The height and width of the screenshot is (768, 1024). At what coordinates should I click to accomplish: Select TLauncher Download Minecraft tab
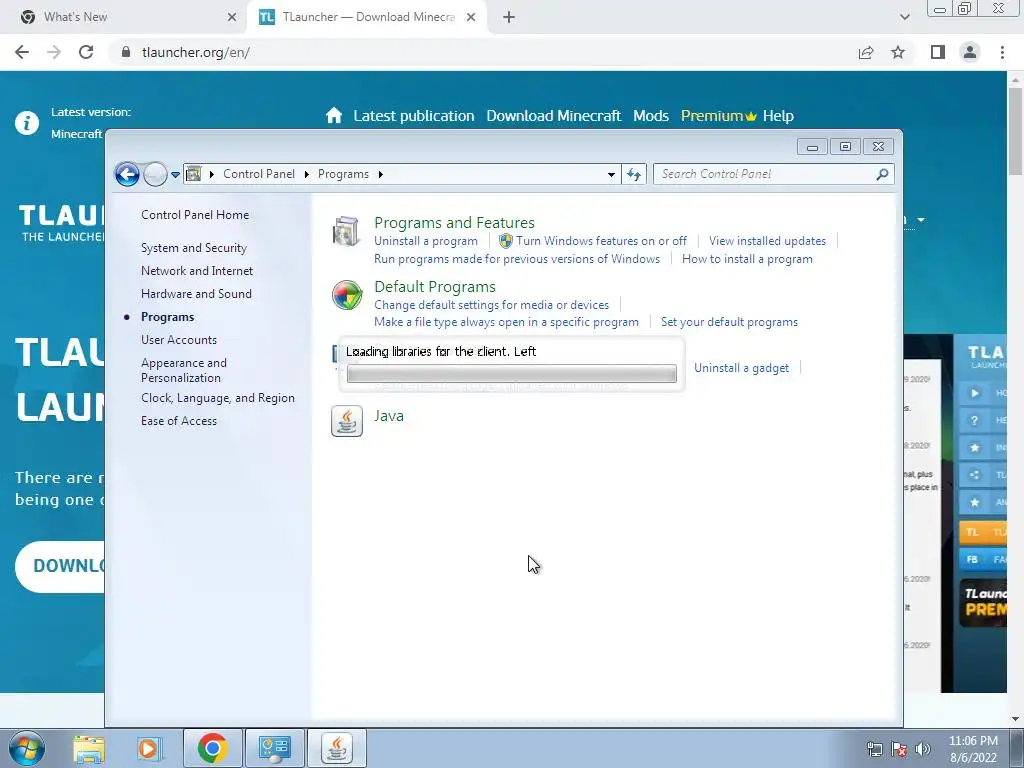click(x=367, y=18)
